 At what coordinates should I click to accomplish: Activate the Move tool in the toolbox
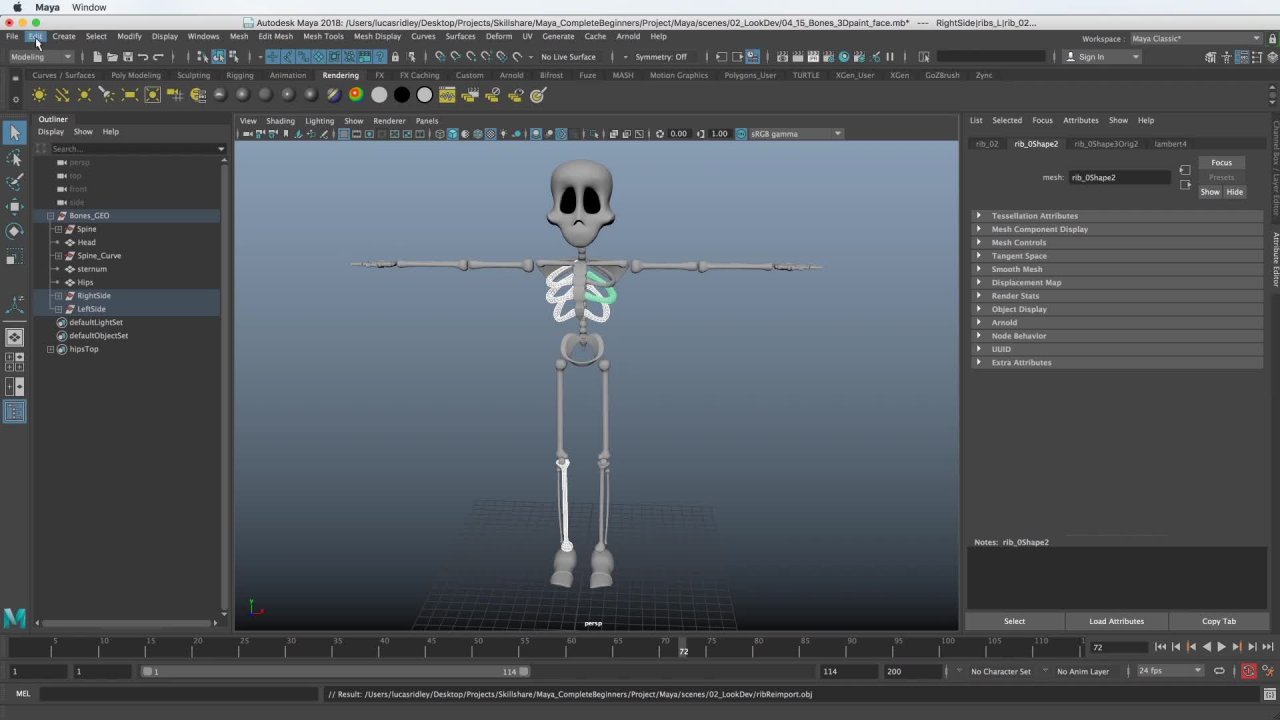tap(14, 206)
